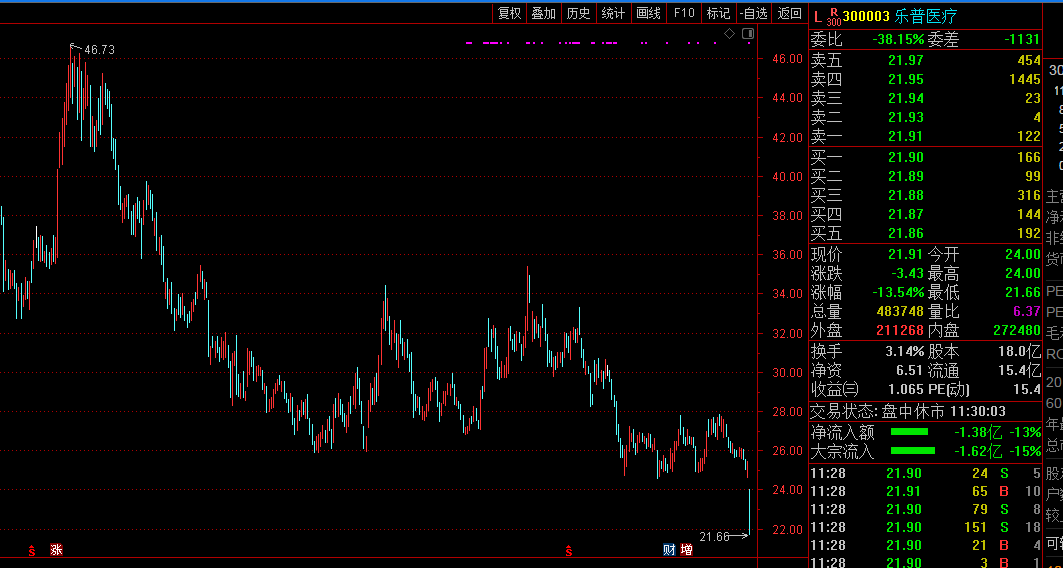Click 流通 value 15.4亿
1063x568 pixels.
1018,371
